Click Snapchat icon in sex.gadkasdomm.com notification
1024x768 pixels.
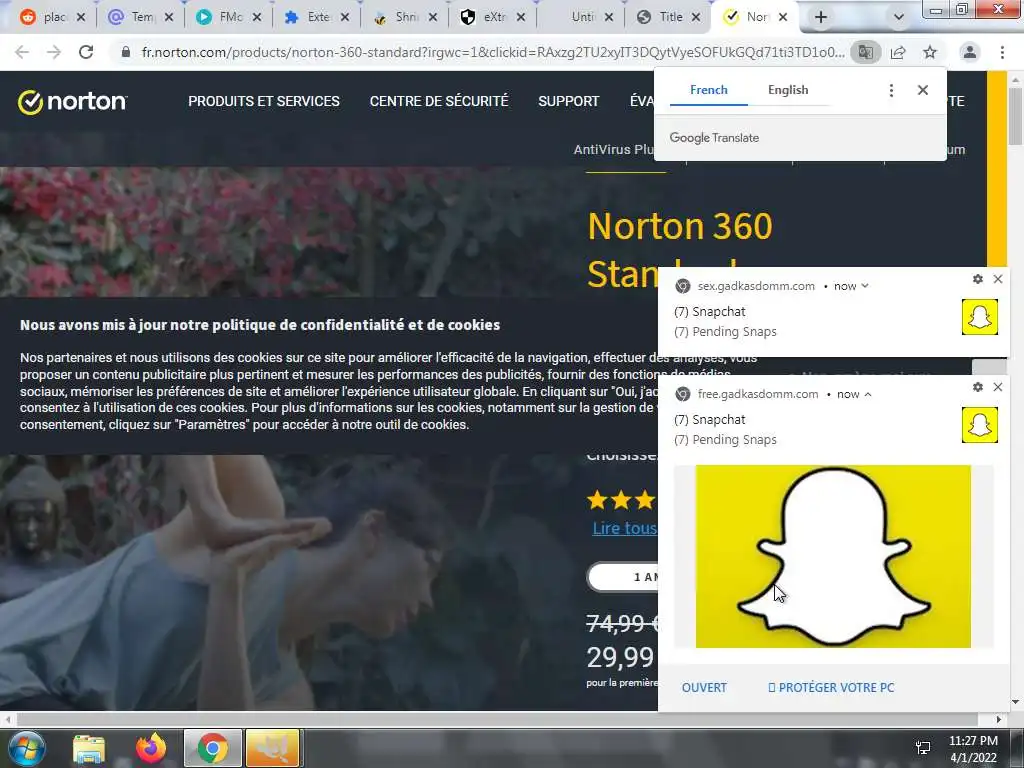click(x=980, y=317)
